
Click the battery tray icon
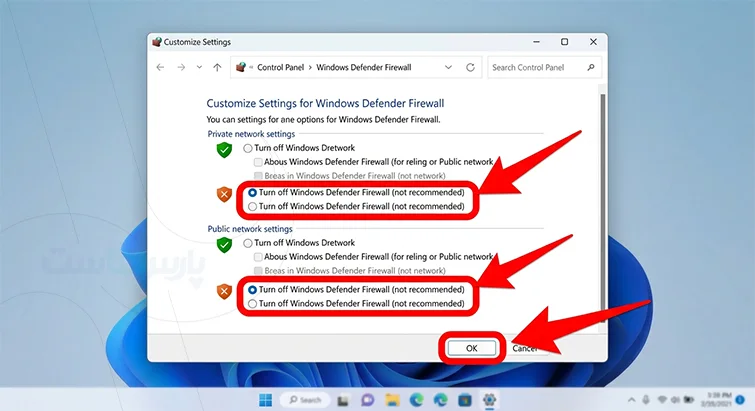[x=689, y=400]
